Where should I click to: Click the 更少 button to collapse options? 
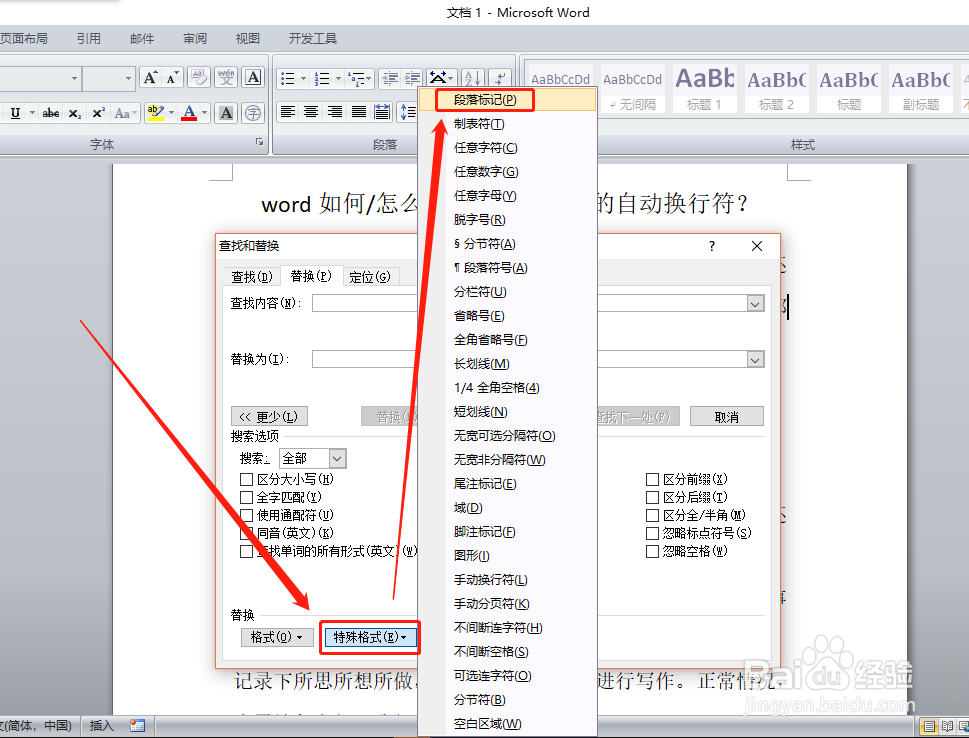[x=267, y=416]
